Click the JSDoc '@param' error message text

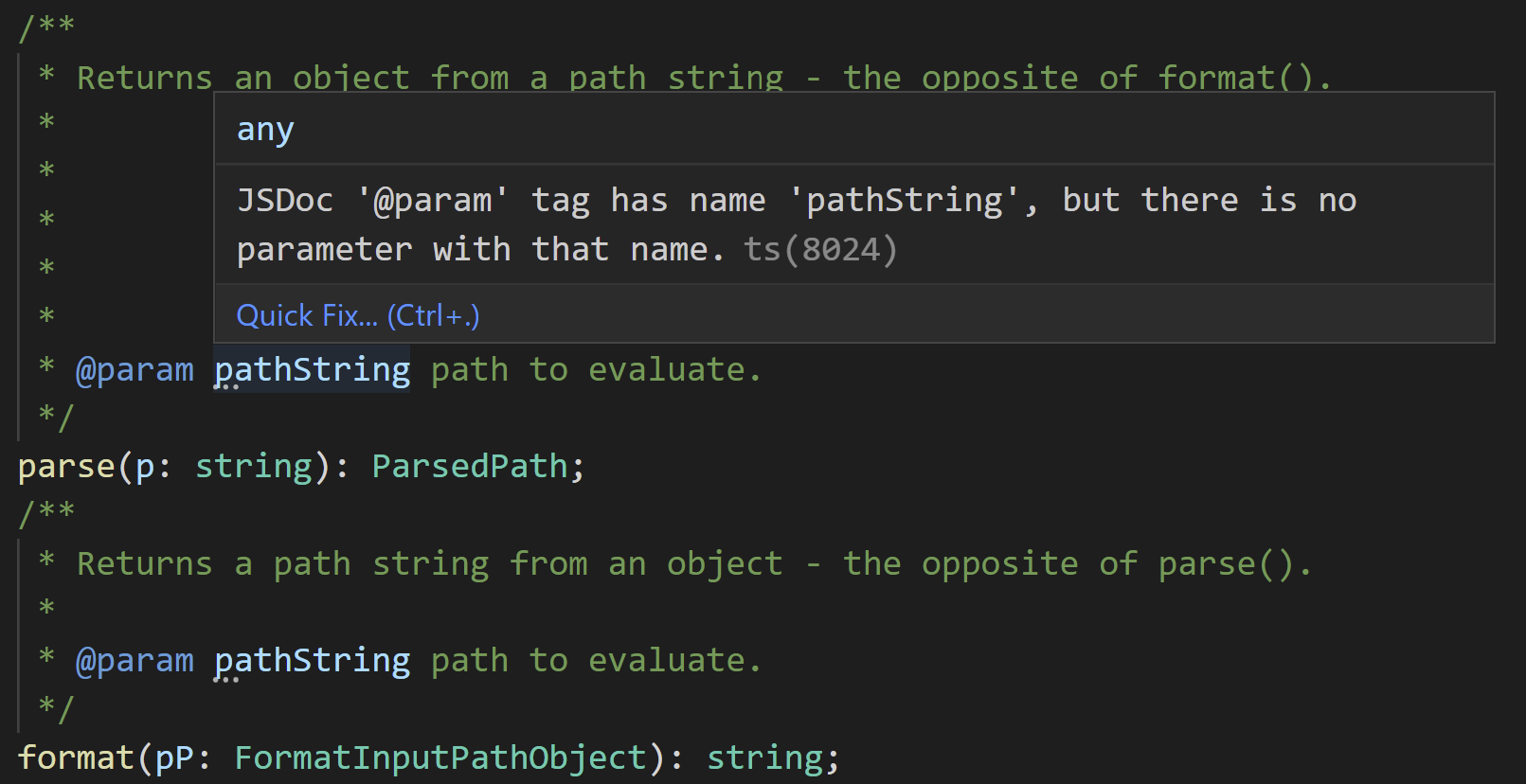point(797,224)
